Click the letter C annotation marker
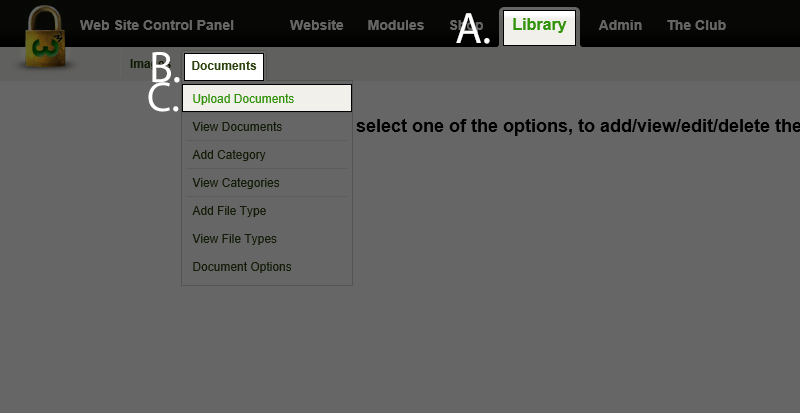The image size is (800, 413). click(x=163, y=98)
